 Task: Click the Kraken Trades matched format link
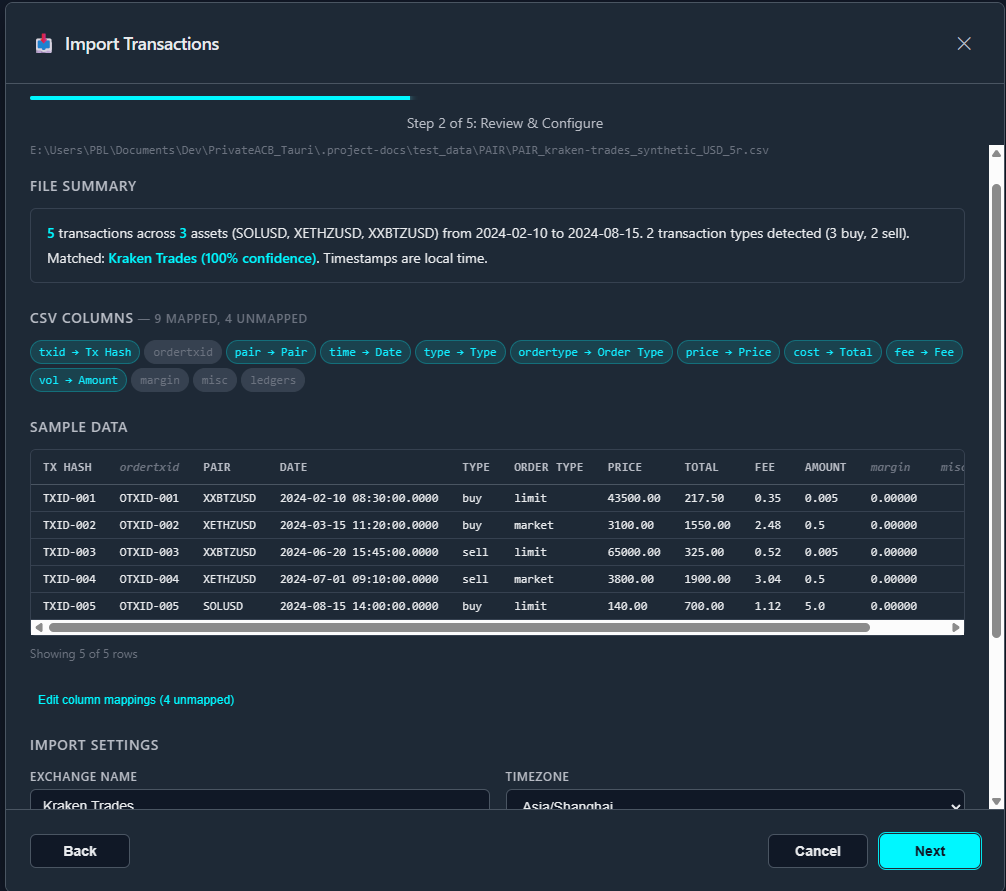[212, 259]
